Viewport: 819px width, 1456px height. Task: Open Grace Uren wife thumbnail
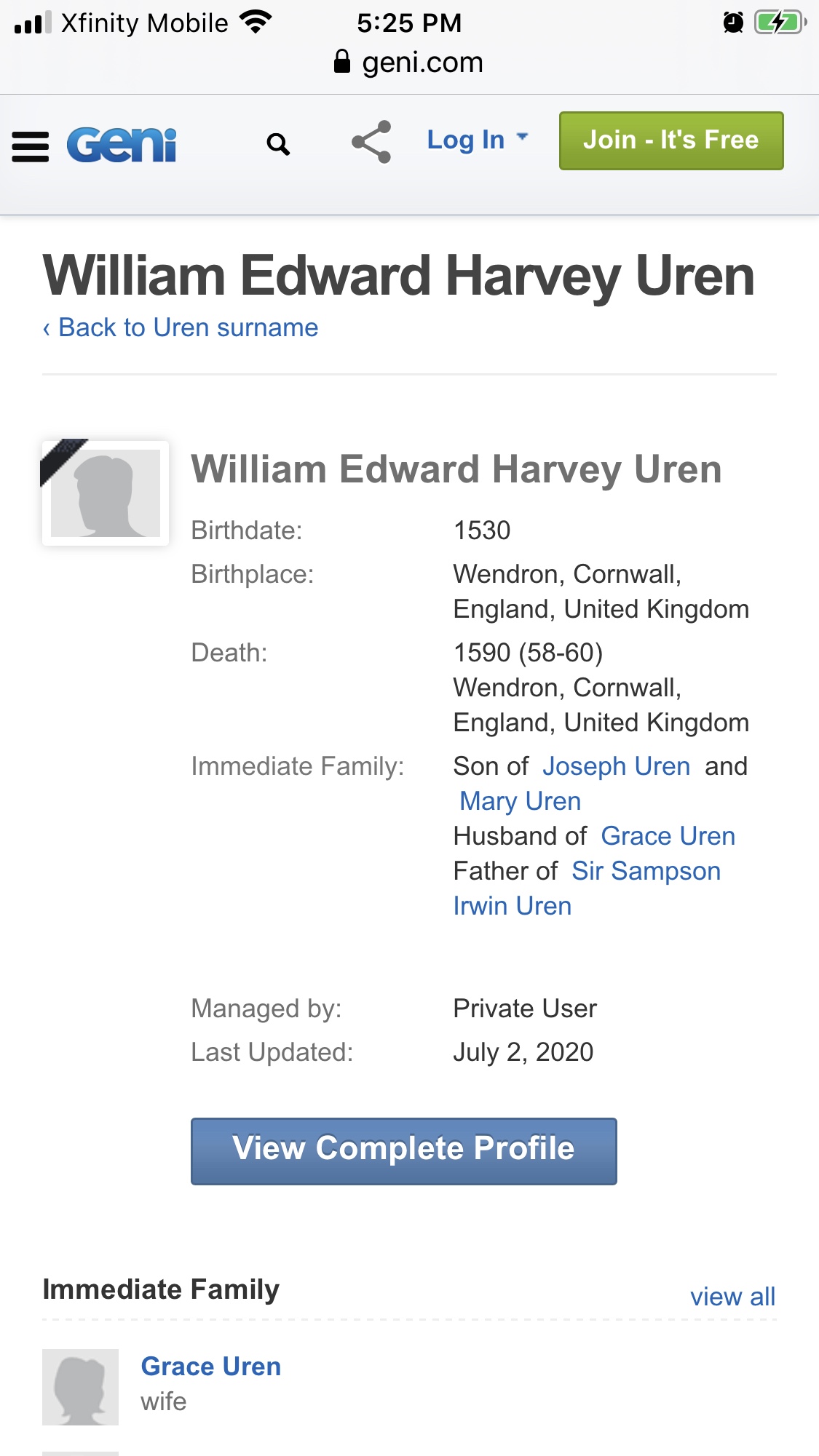80,1387
